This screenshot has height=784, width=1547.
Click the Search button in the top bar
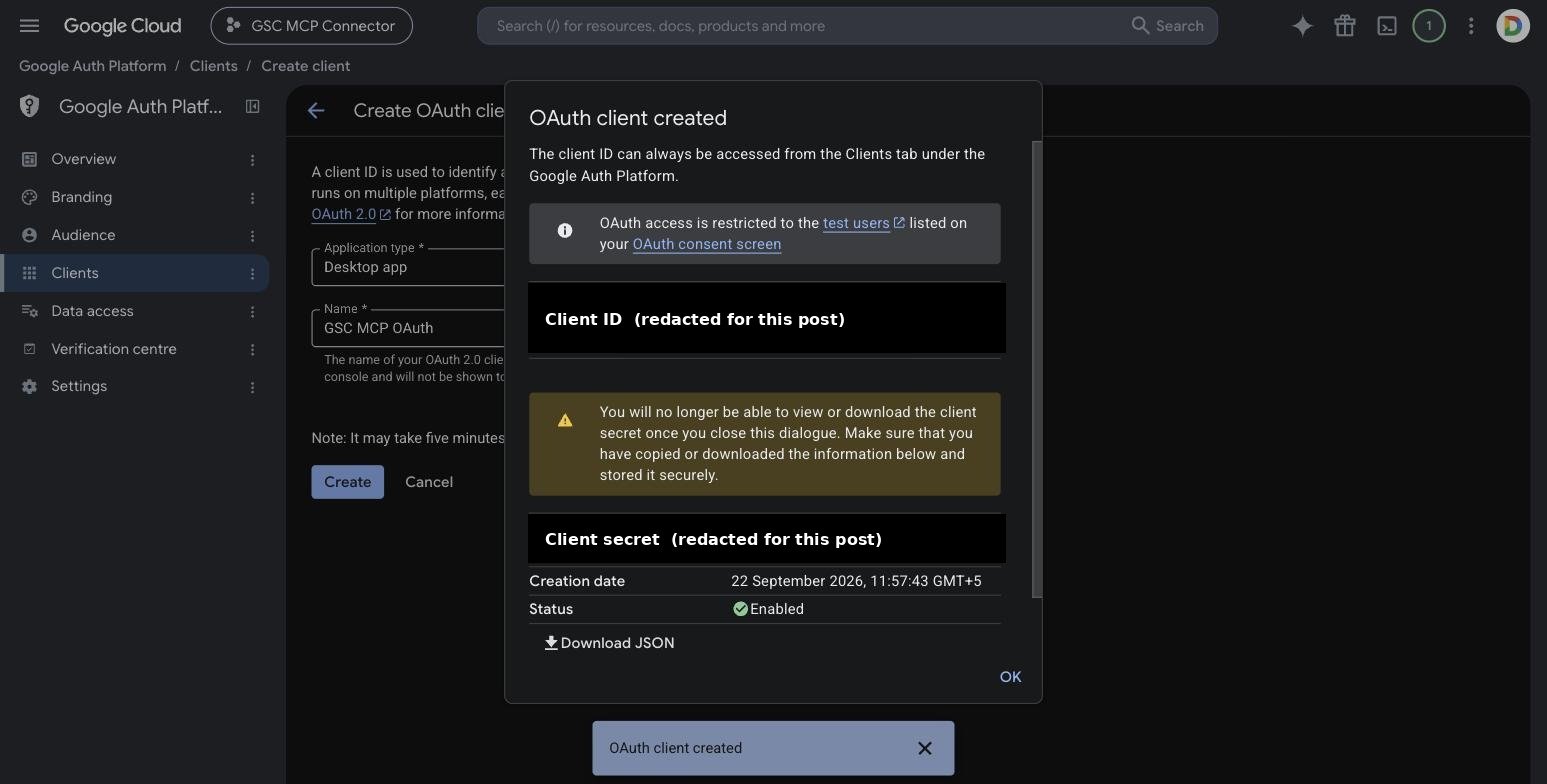[1168, 26]
